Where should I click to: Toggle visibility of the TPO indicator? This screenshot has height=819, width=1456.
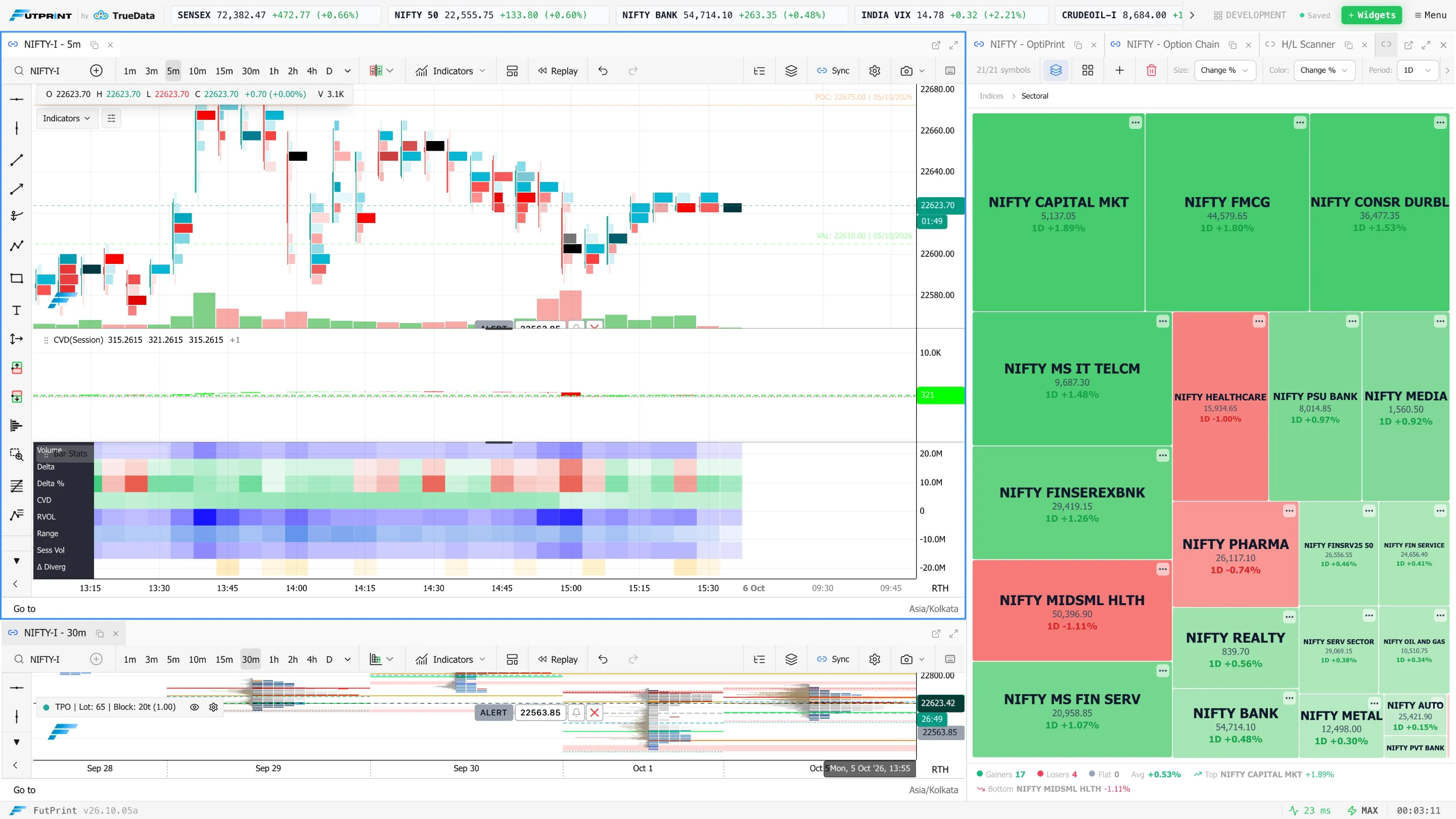(x=195, y=707)
